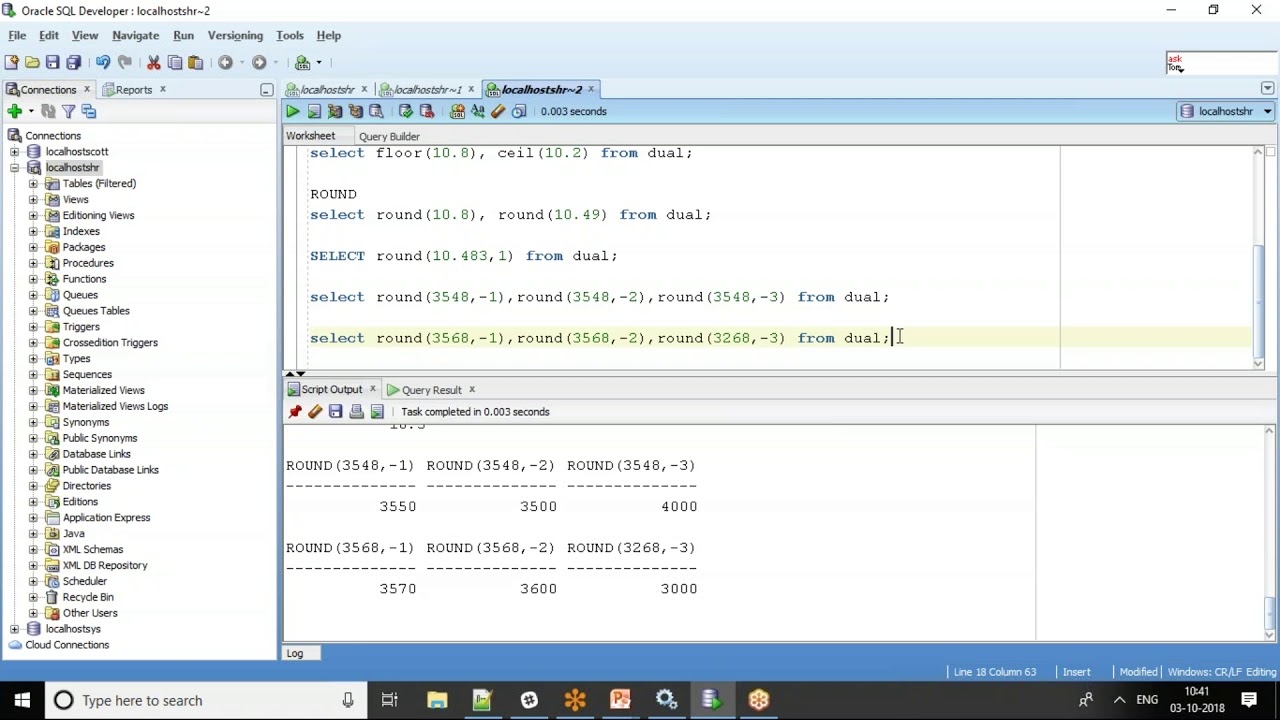The image size is (1280, 720).
Task: Click the Copy icon in main toolbar
Action: (x=175, y=62)
